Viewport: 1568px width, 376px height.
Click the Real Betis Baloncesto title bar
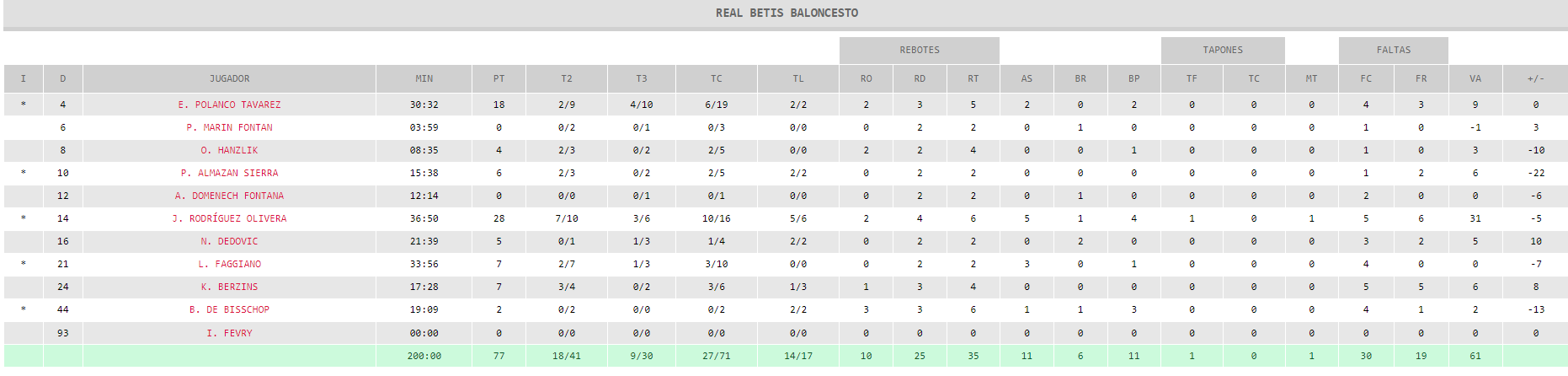point(785,13)
